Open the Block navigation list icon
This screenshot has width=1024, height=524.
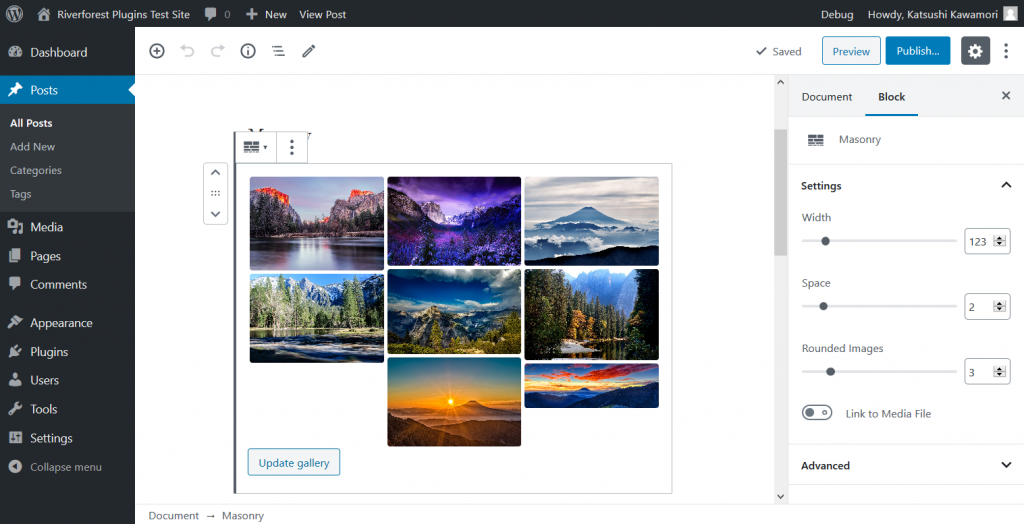[x=278, y=51]
